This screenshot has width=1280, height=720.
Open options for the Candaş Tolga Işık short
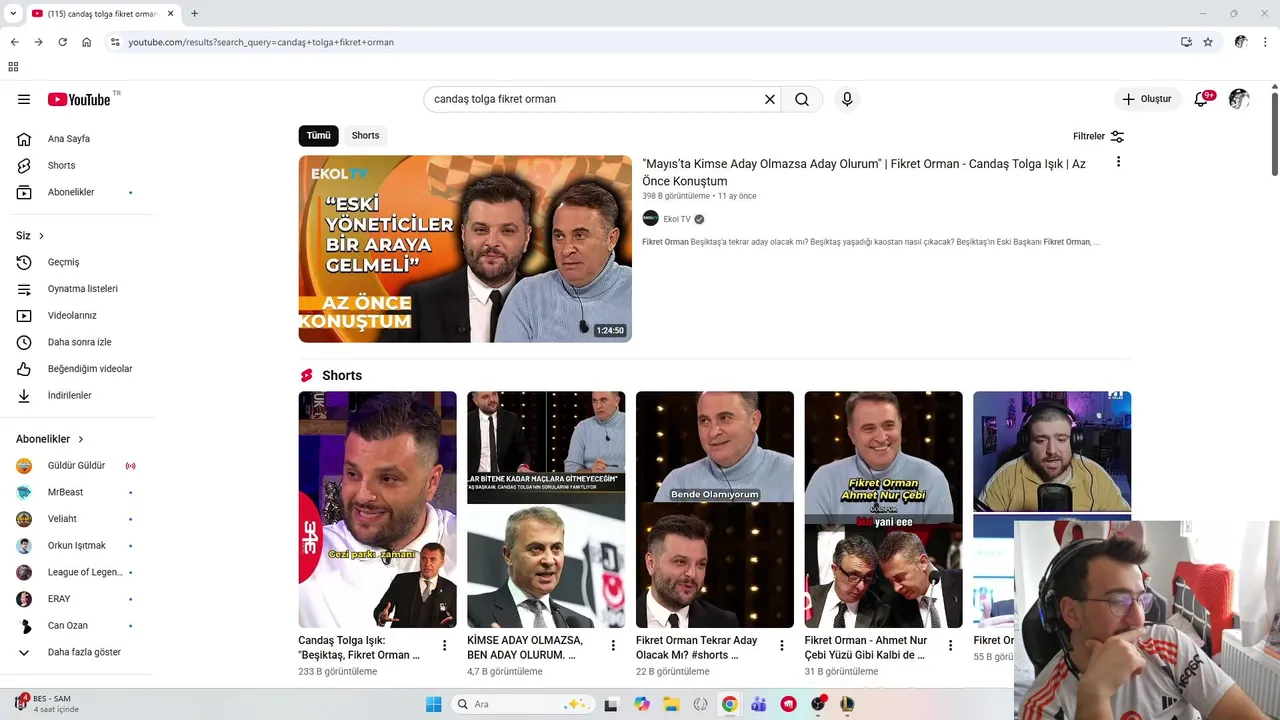pos(445,646)
